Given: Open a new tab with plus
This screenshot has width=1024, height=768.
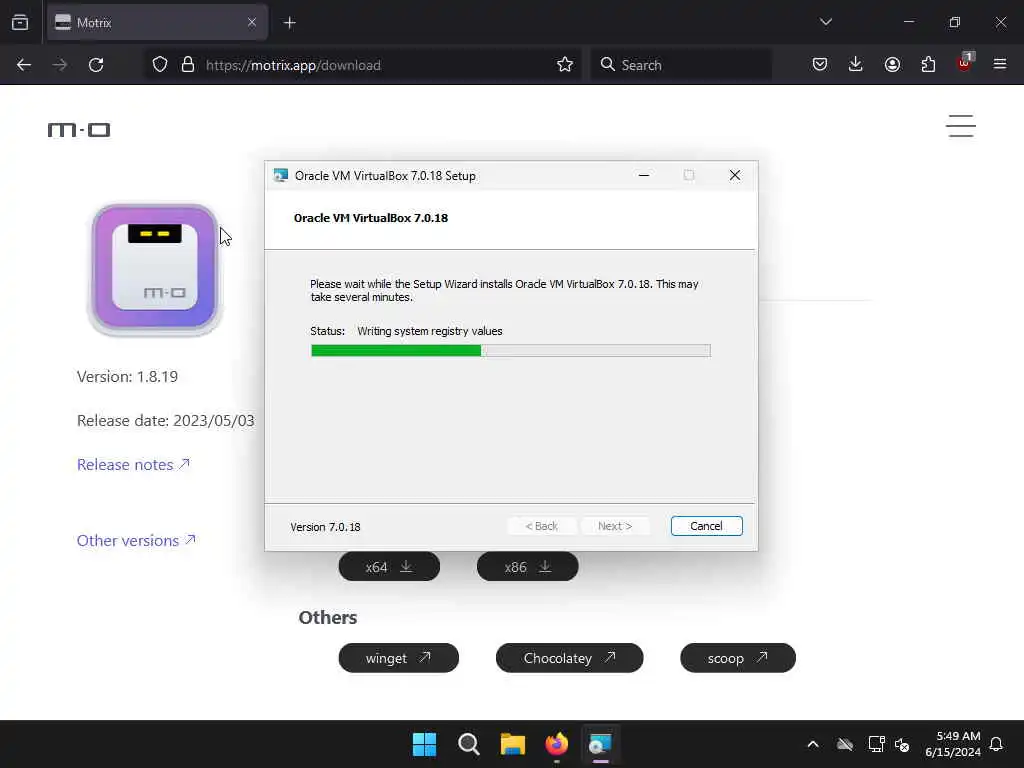Looking at the screenshot, I should [290, 23].
